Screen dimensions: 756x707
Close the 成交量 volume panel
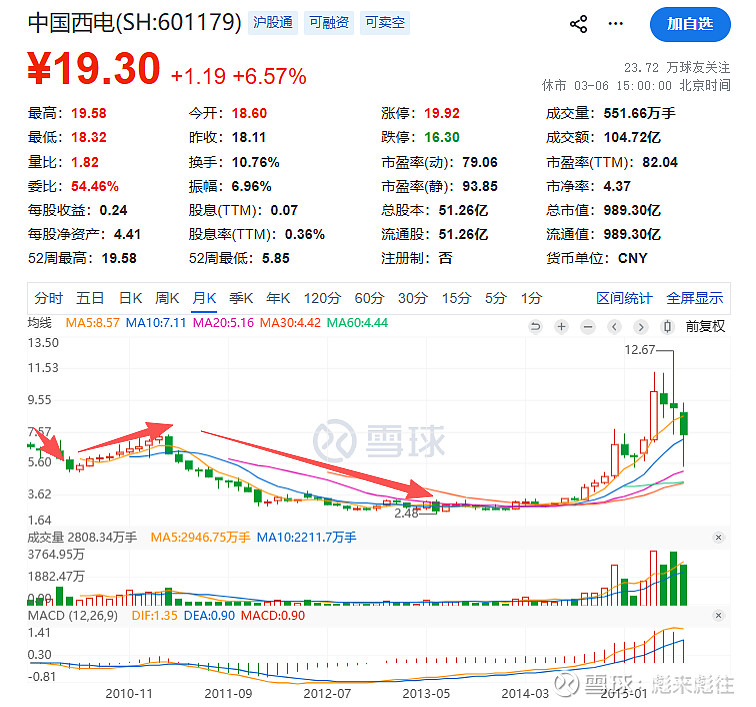pyautogui.click(x=718, y=537)
